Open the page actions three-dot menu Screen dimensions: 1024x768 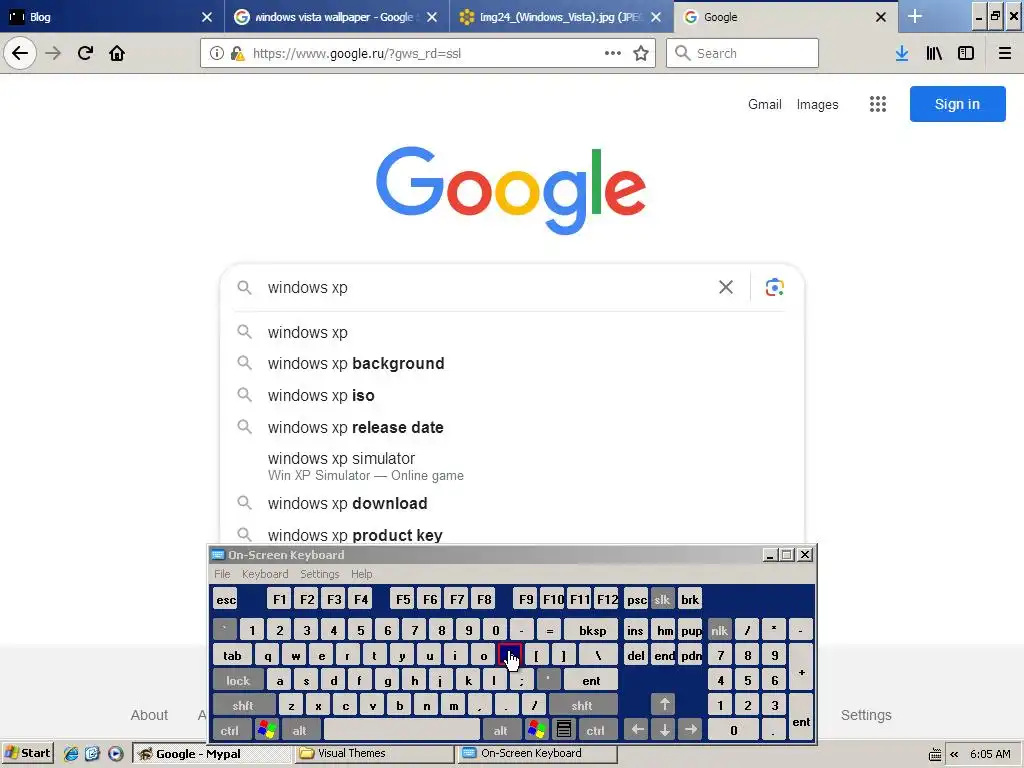coord(613,53)
